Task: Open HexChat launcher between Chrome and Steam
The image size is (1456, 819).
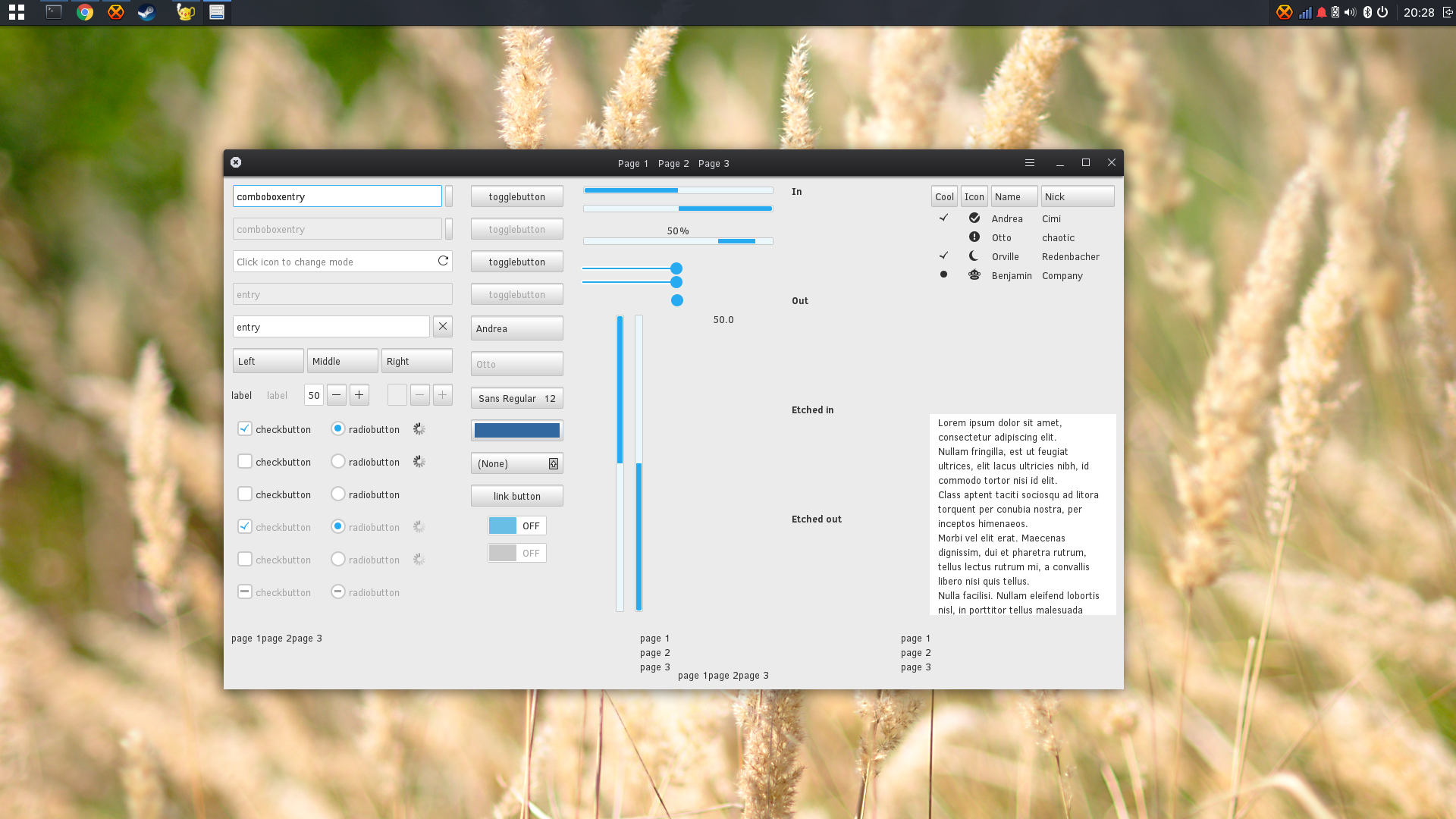Action: pyautogui.click(x=115, y=12)
